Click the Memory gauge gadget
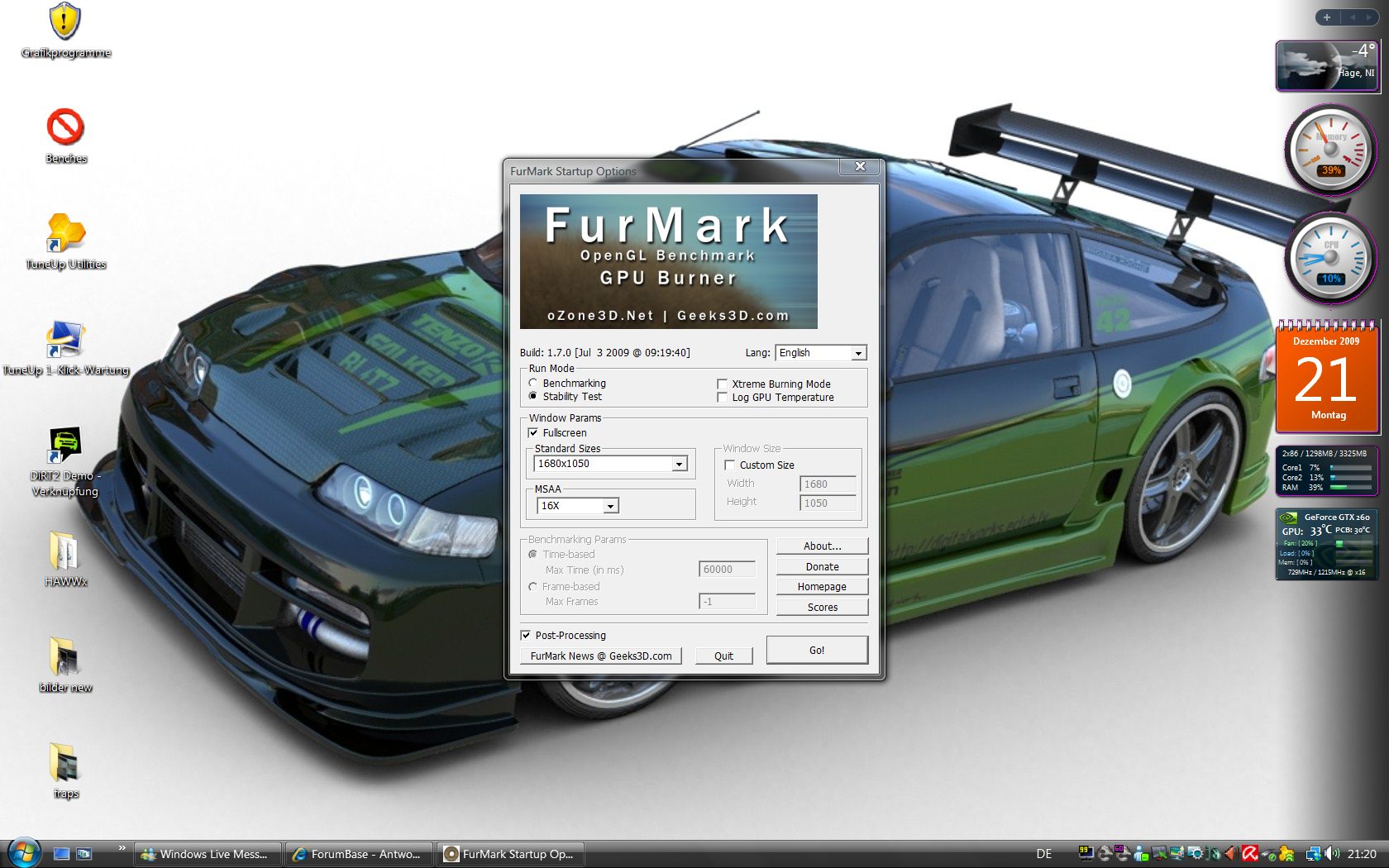 tap(1330, 149)
